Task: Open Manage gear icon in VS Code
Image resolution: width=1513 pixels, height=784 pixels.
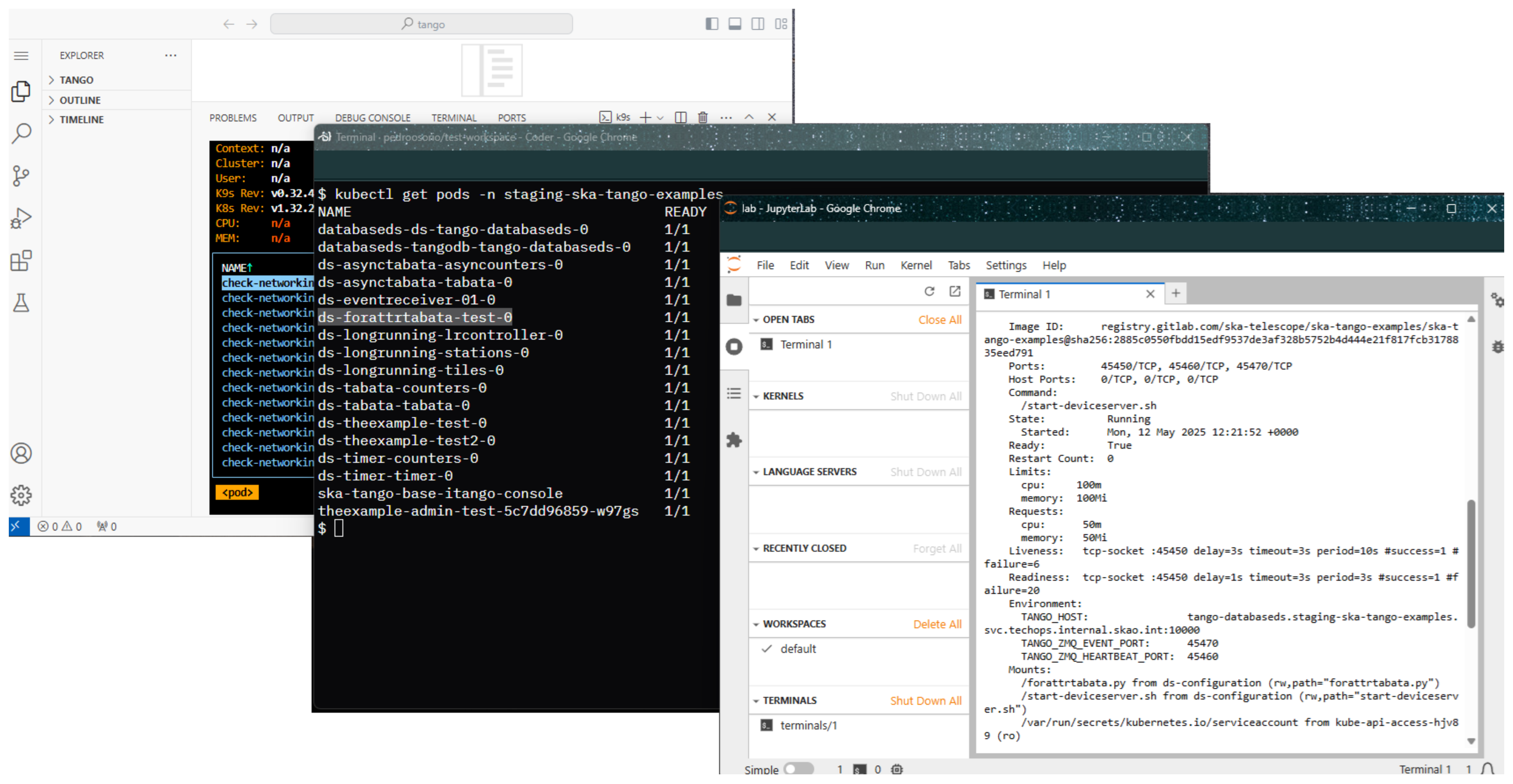Action: (21, 496)
